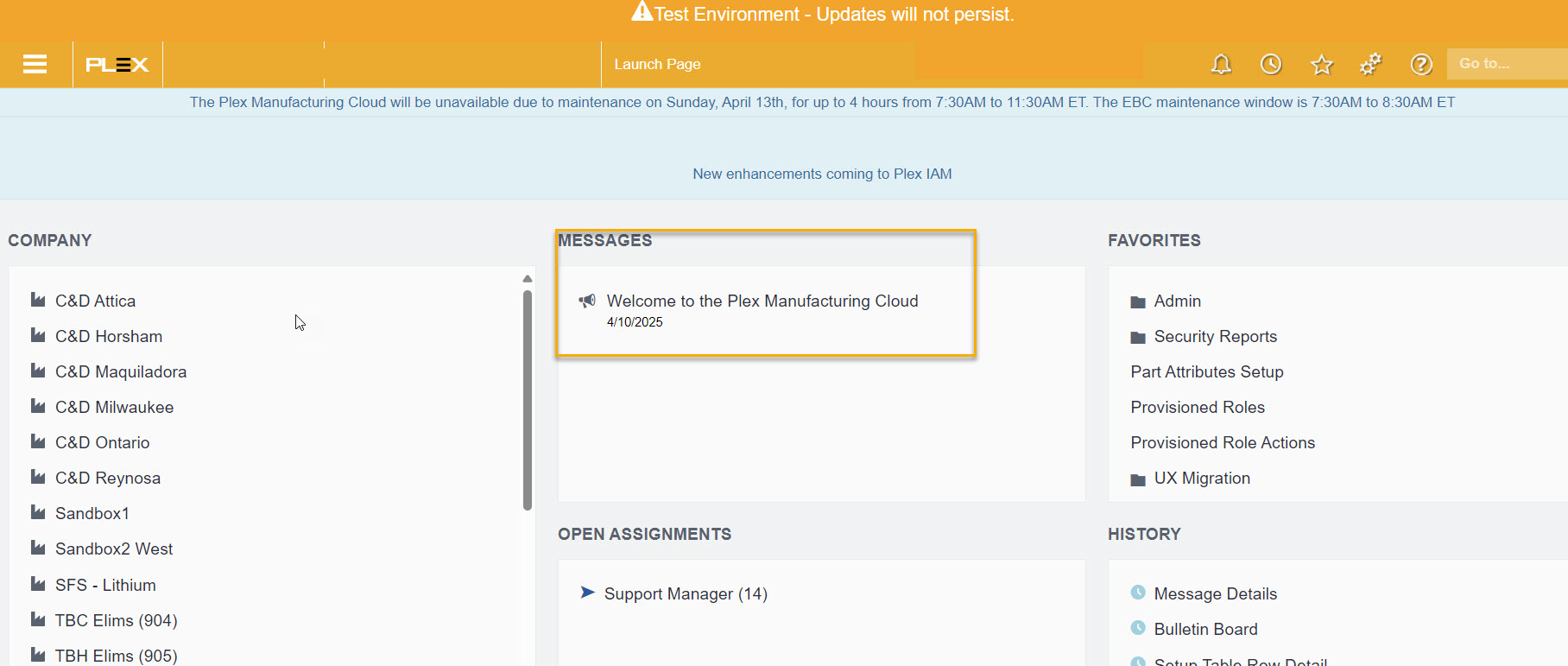1568x666 pixels.
Task: Click the factory icon next to Sandbox2 West
Action: coord(38,548)
